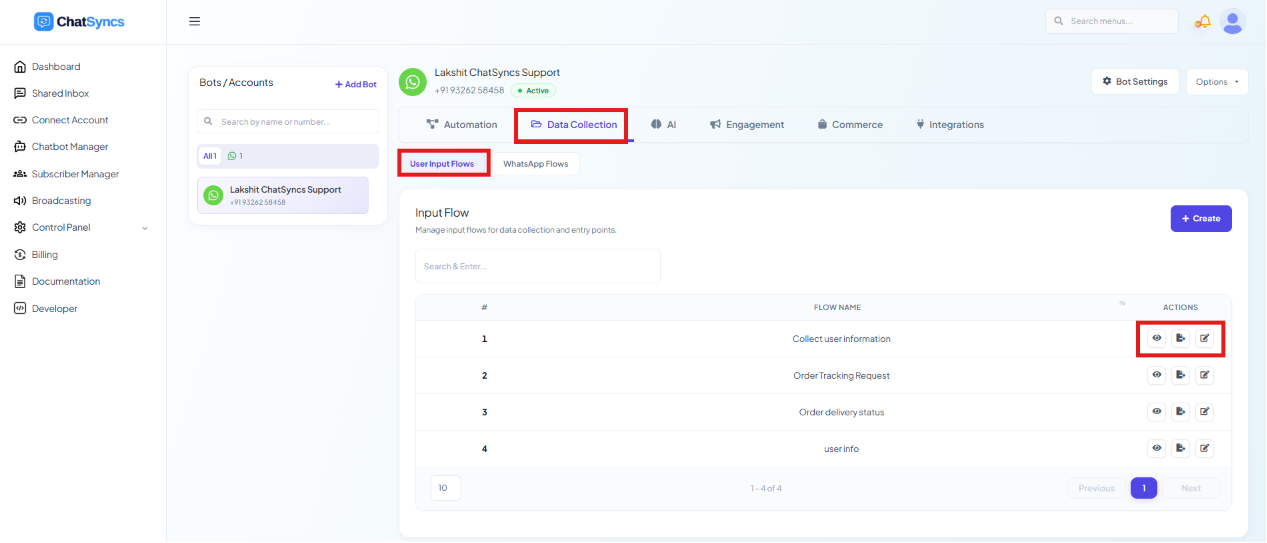The image size is (1267, 543).
Task: Edit user info flow
Action: [x=1205, y=448]
